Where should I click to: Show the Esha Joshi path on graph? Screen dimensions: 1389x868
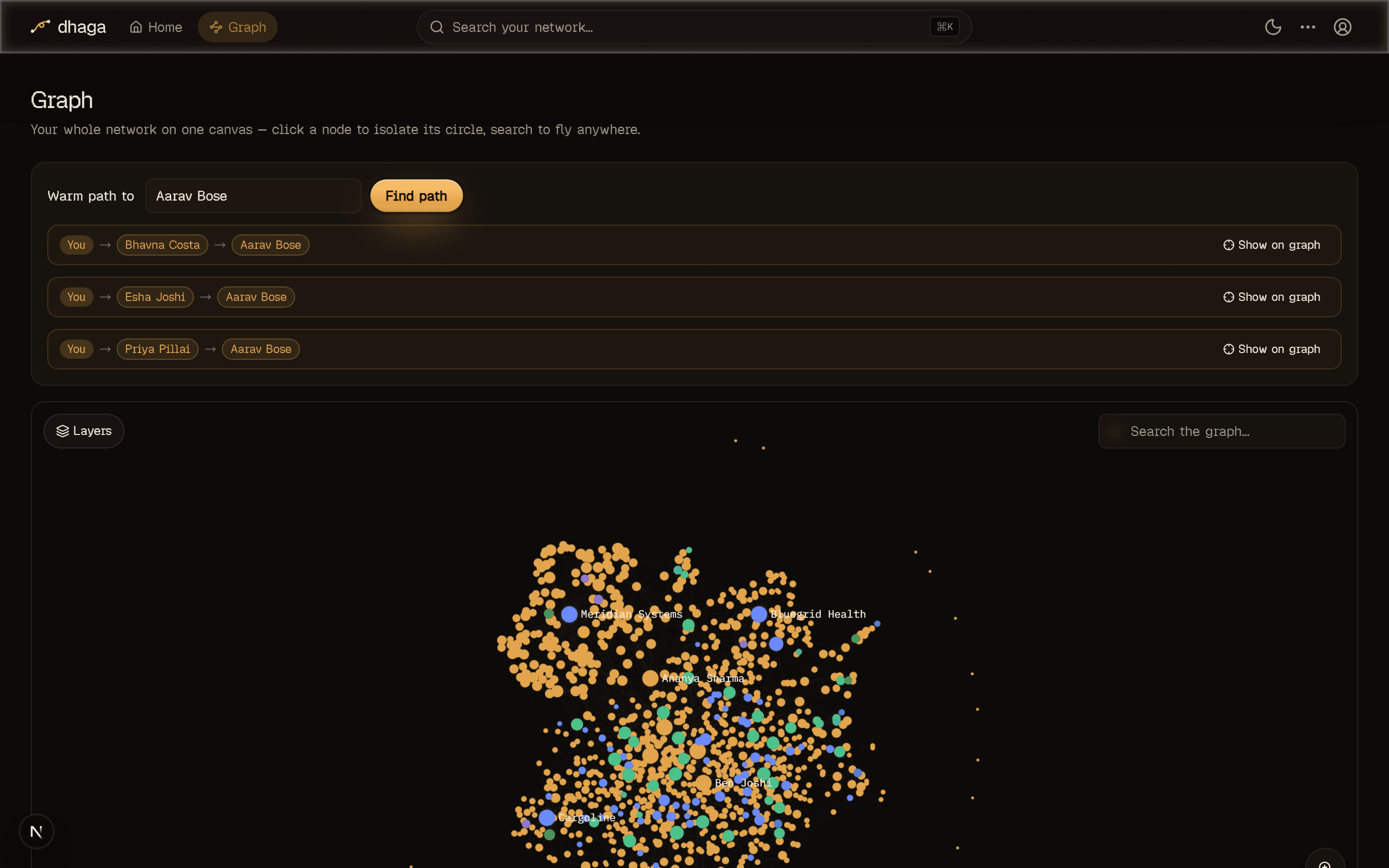pos(1271,298)
